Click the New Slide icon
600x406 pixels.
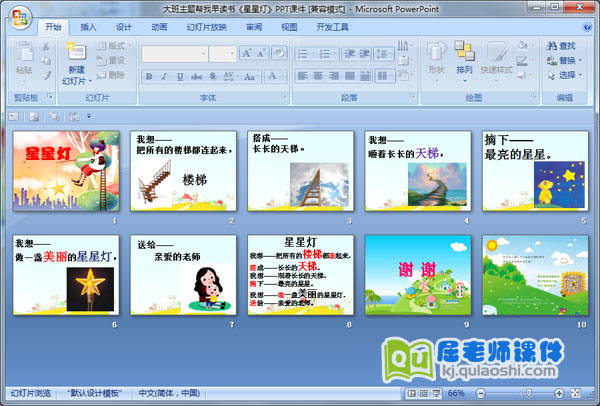click(77, 51)
